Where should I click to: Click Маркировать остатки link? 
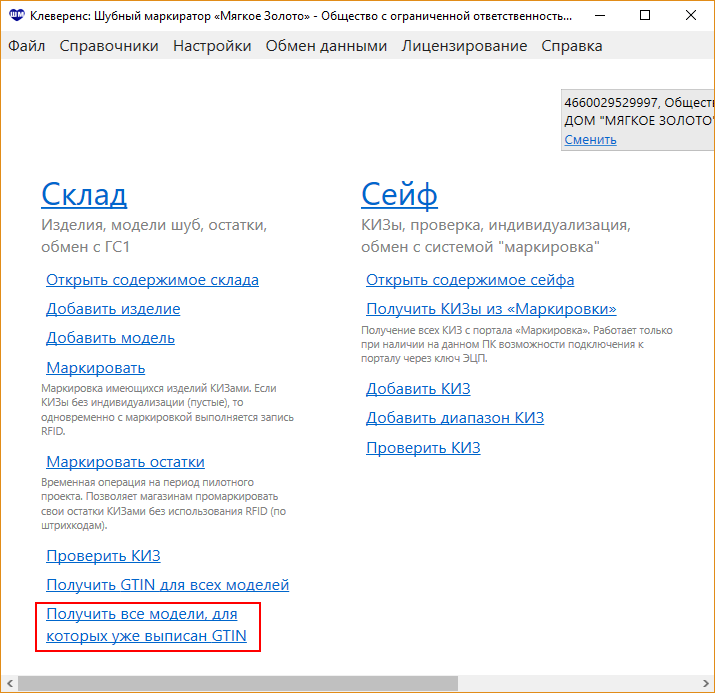point(125,461)
